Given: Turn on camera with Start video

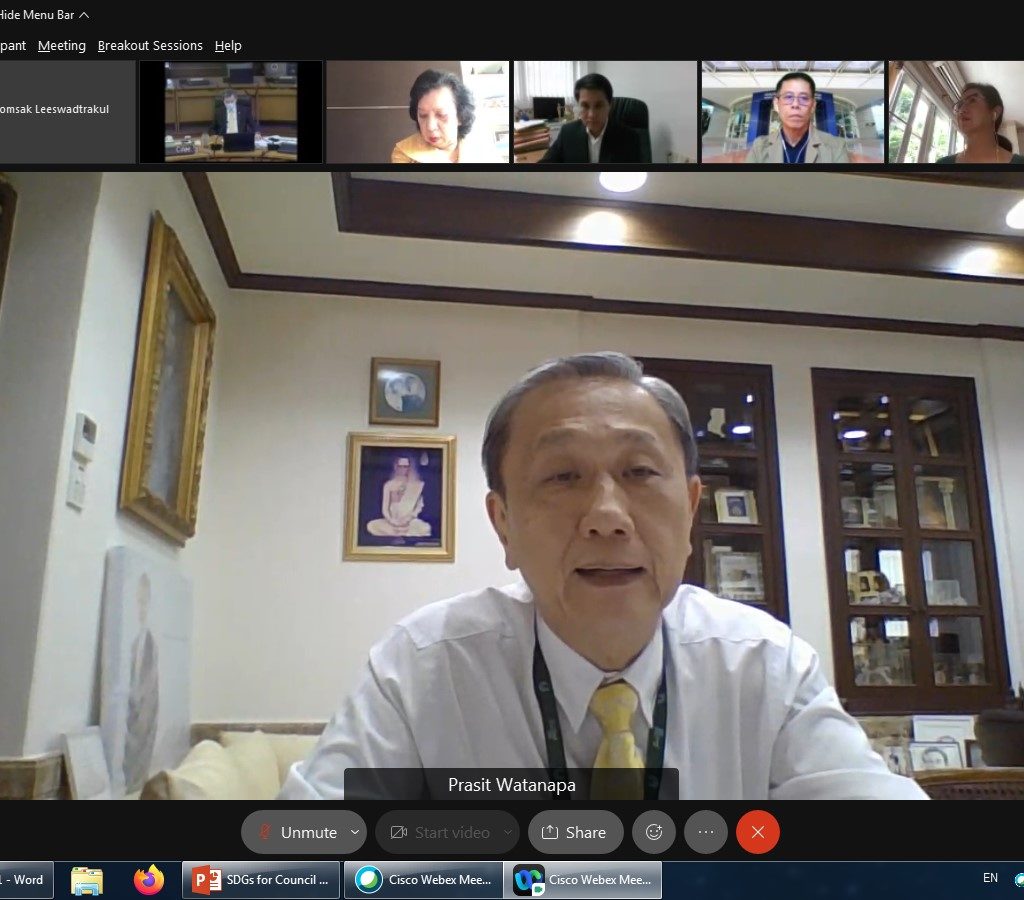Looking at the screenshot, I should coord(440,832).
